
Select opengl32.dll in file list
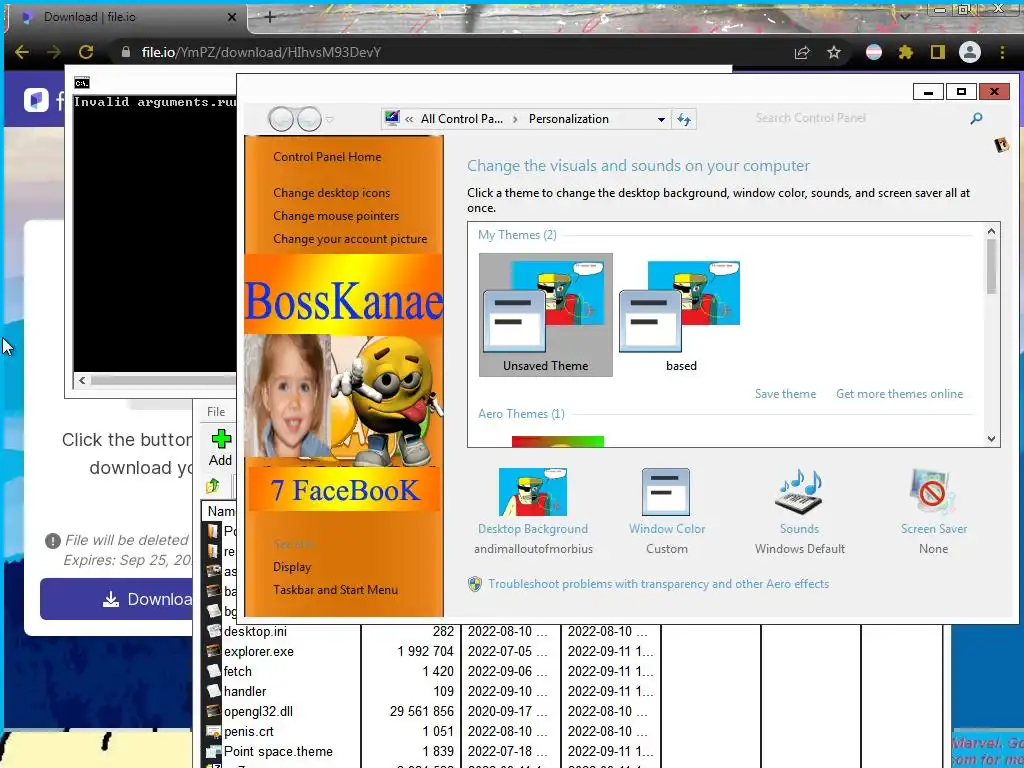259,711
